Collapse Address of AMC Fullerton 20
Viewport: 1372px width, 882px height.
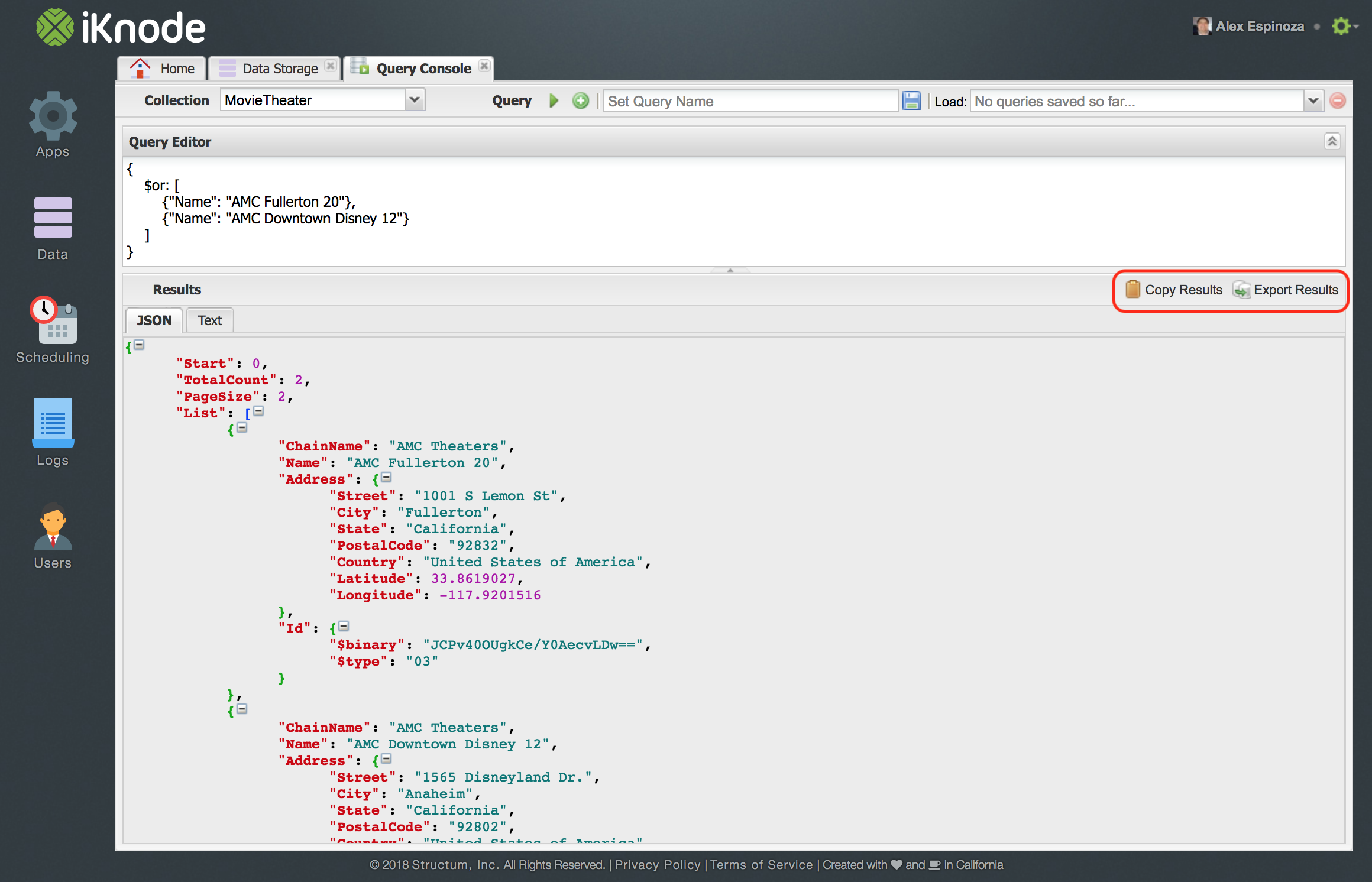pyautogui.click(x=386, y=477)
